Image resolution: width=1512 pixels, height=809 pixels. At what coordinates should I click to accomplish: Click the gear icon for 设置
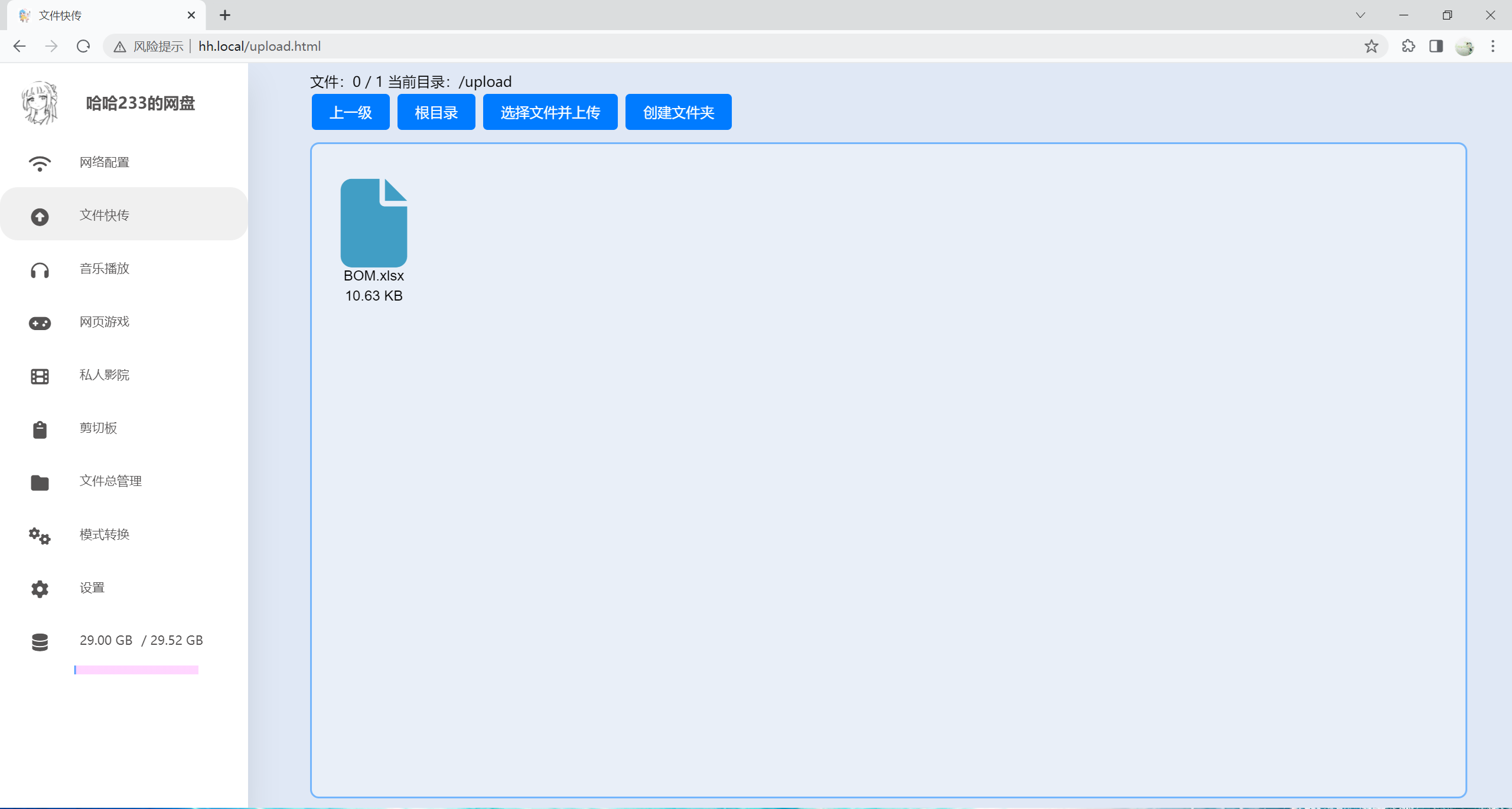[40, 589]
